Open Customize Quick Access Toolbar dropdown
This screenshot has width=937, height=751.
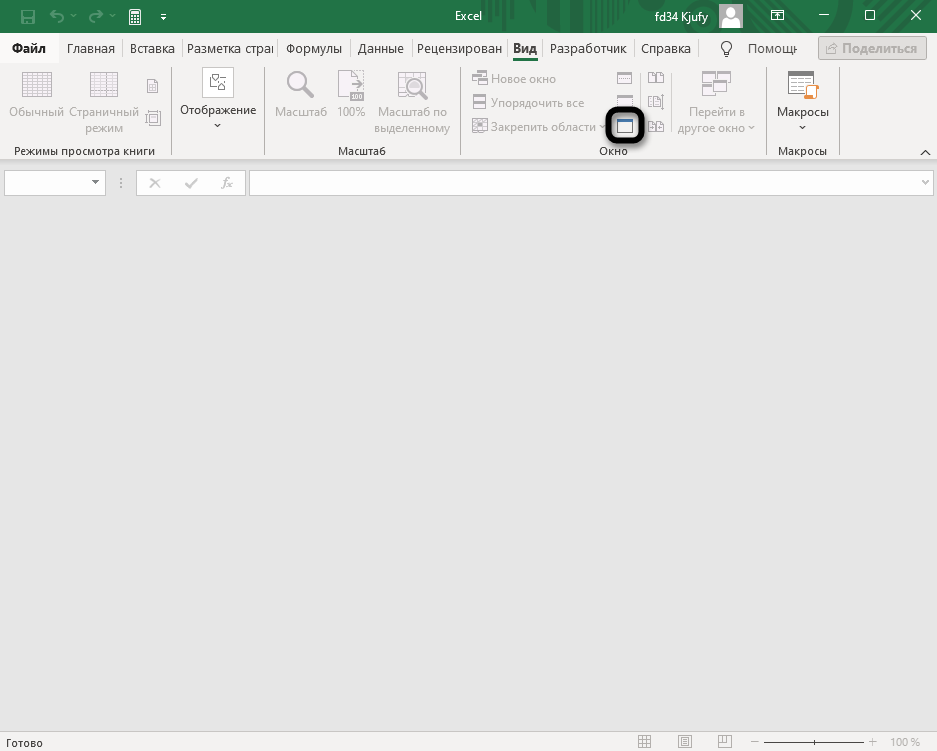tap(163, 17)
